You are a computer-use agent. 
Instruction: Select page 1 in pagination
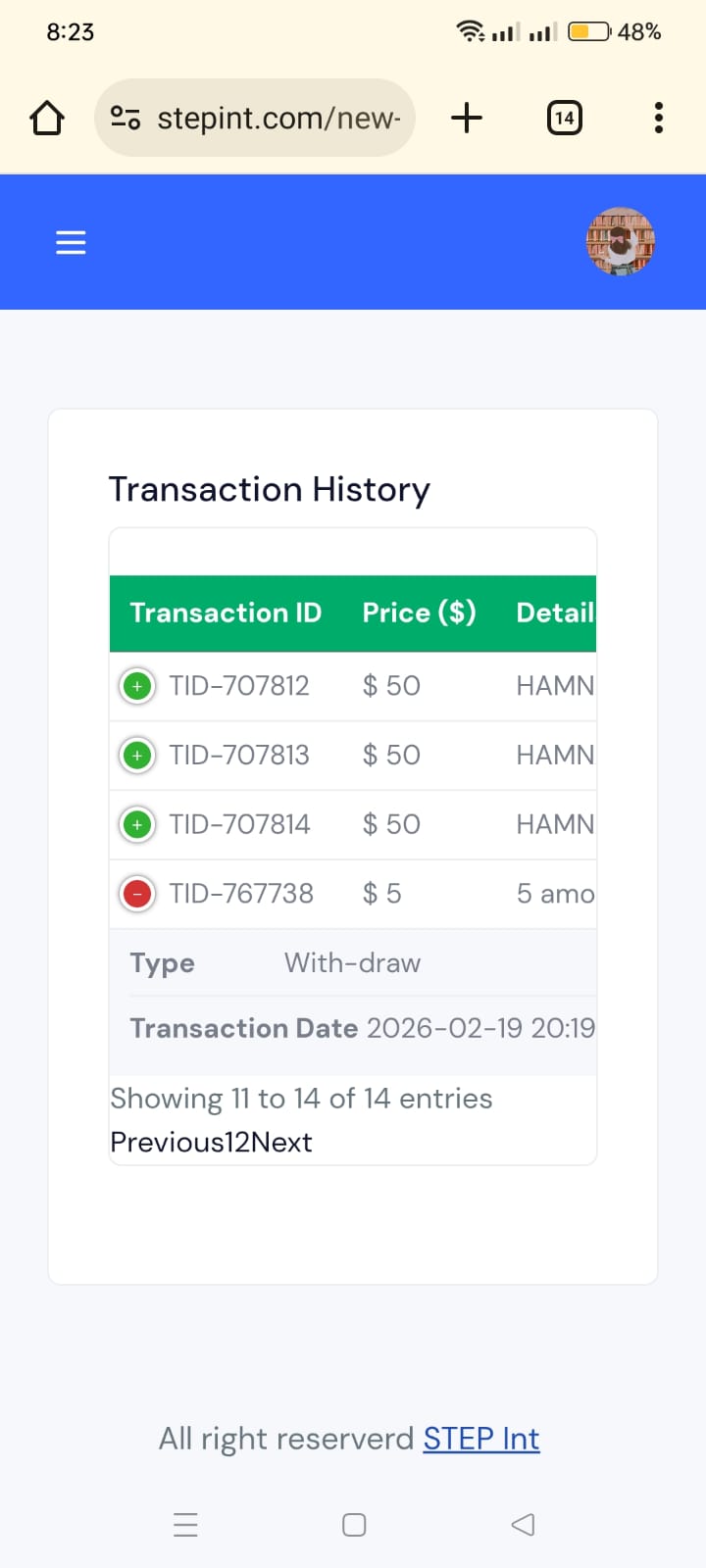[230, 1142]
